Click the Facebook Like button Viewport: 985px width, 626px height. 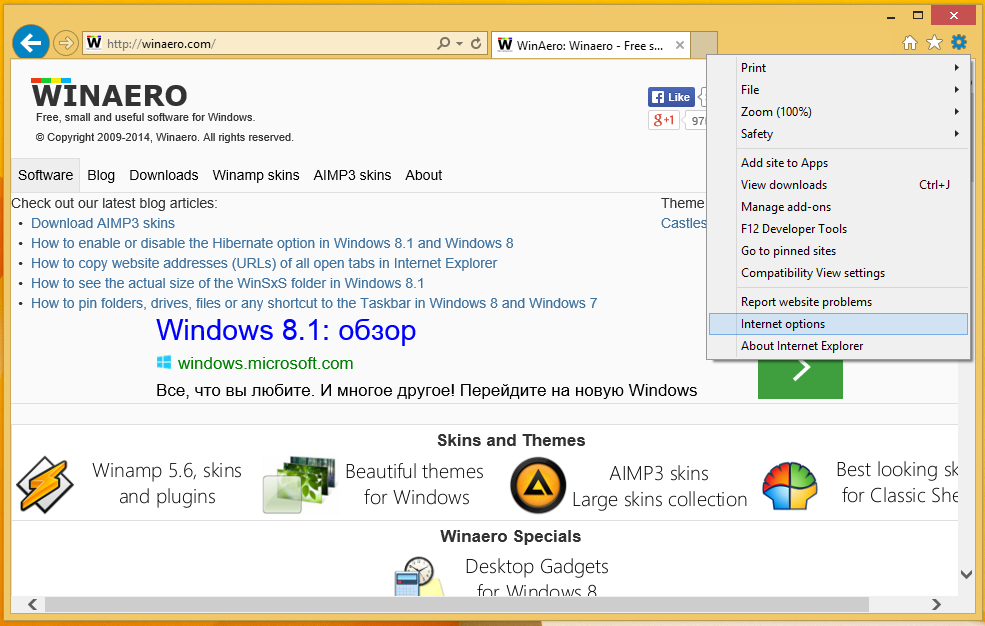pyautogui.click(x=671, y=97)
